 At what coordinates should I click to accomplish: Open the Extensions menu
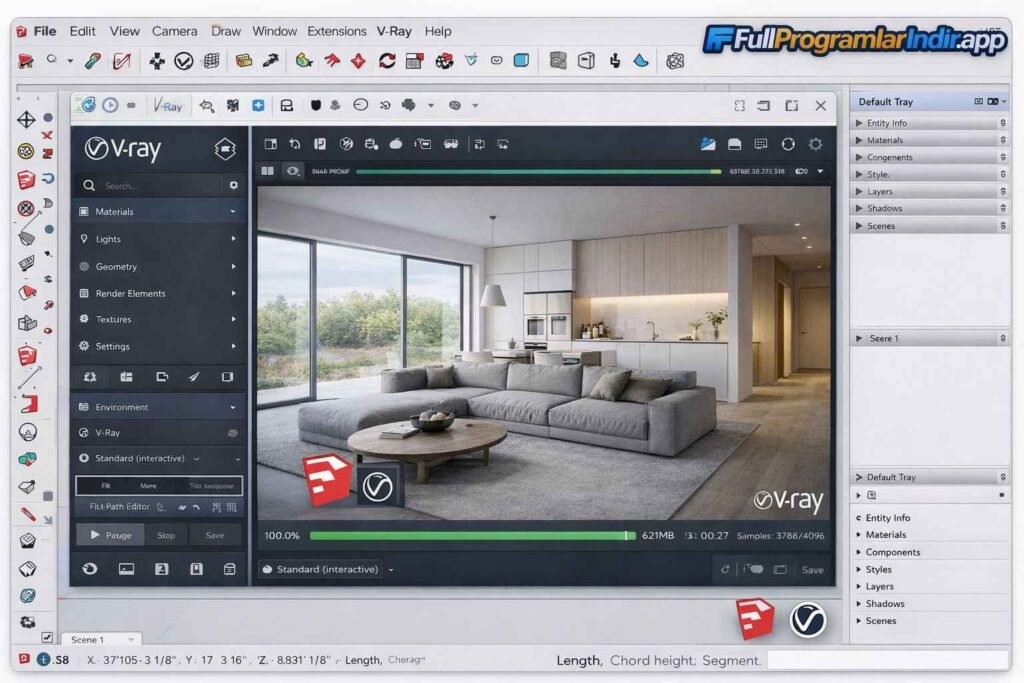(337, 31)
